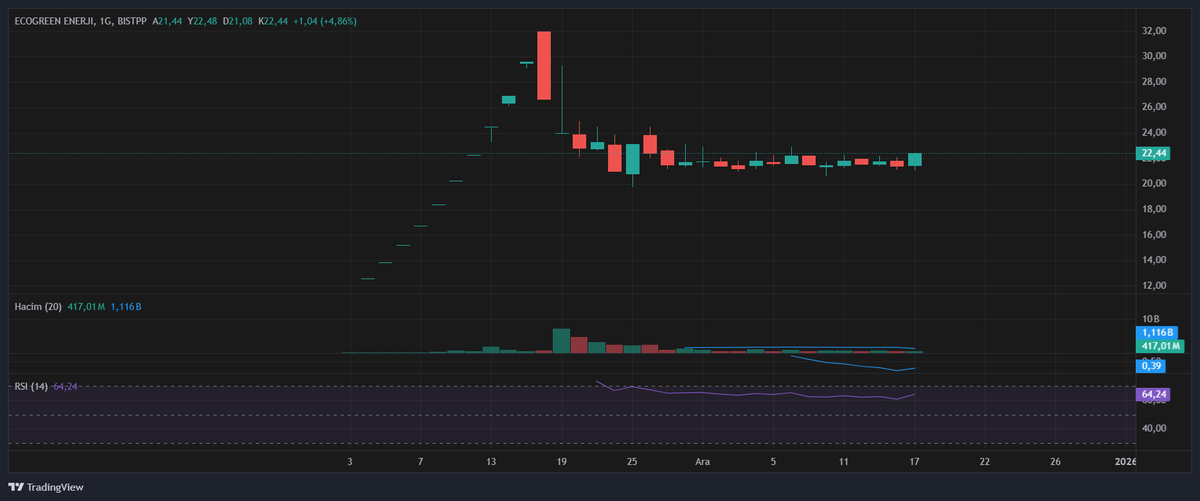Click the 24,00 price axis label
Image resolution: width=1200 pixels, height=501 pixels.
(x=1154, y=133)
